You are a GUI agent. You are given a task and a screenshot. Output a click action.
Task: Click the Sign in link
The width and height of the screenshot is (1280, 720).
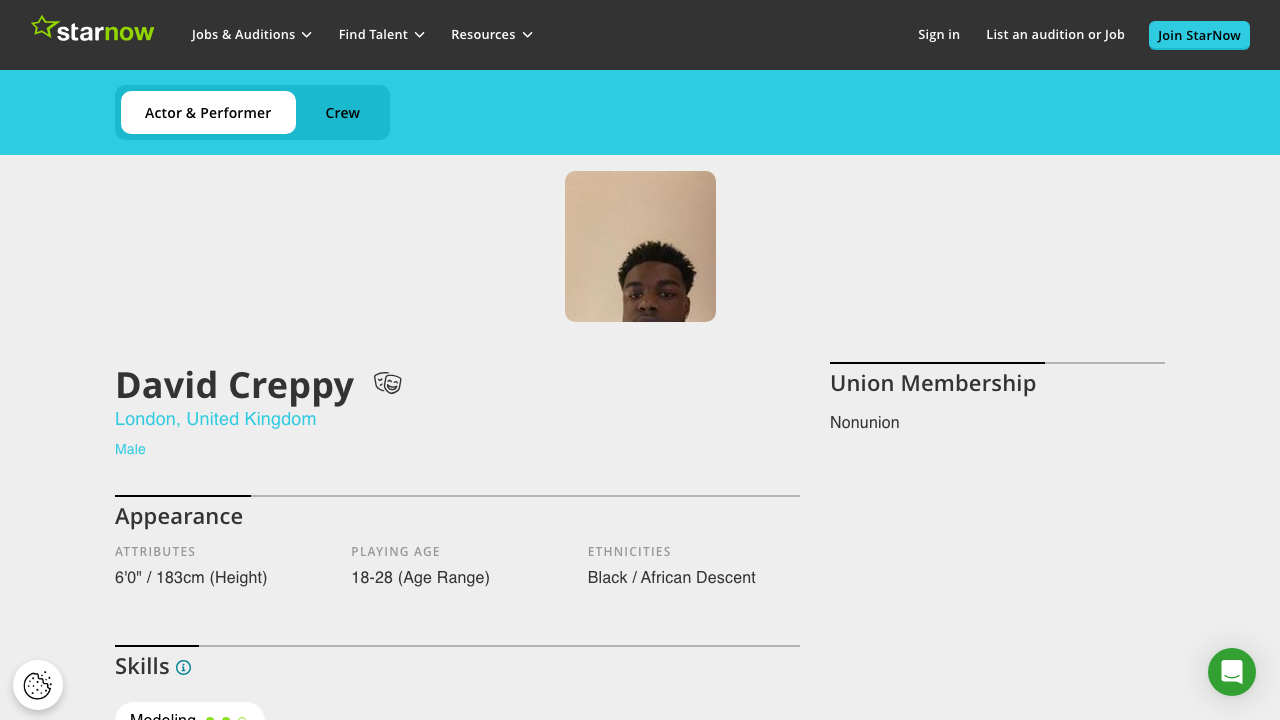(938, 34)
